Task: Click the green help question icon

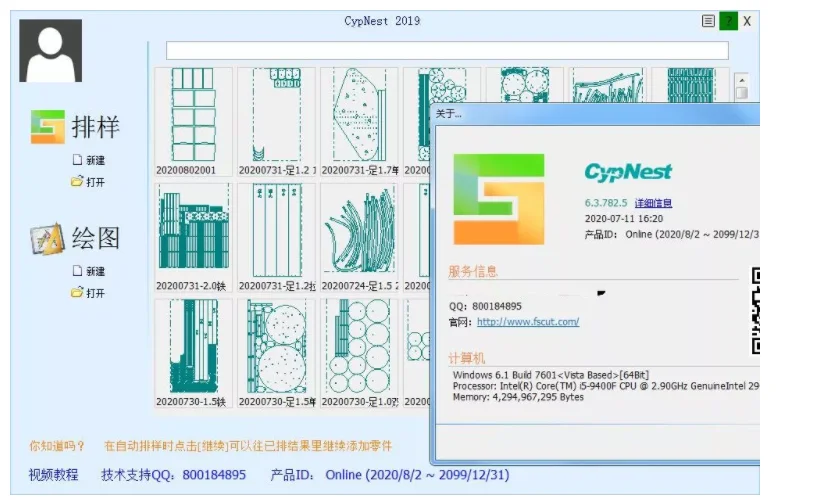Action: click(728, 21)
